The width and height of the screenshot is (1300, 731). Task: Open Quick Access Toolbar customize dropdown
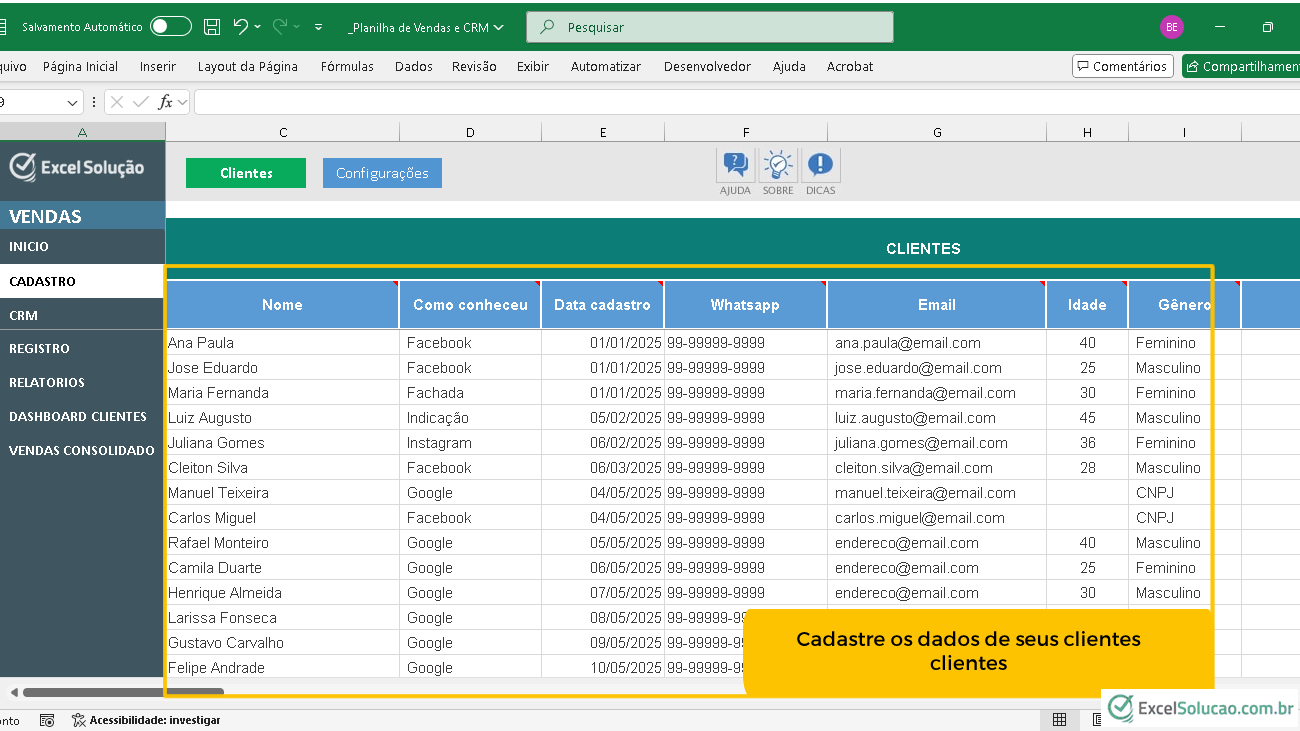(x=319, y=27)
